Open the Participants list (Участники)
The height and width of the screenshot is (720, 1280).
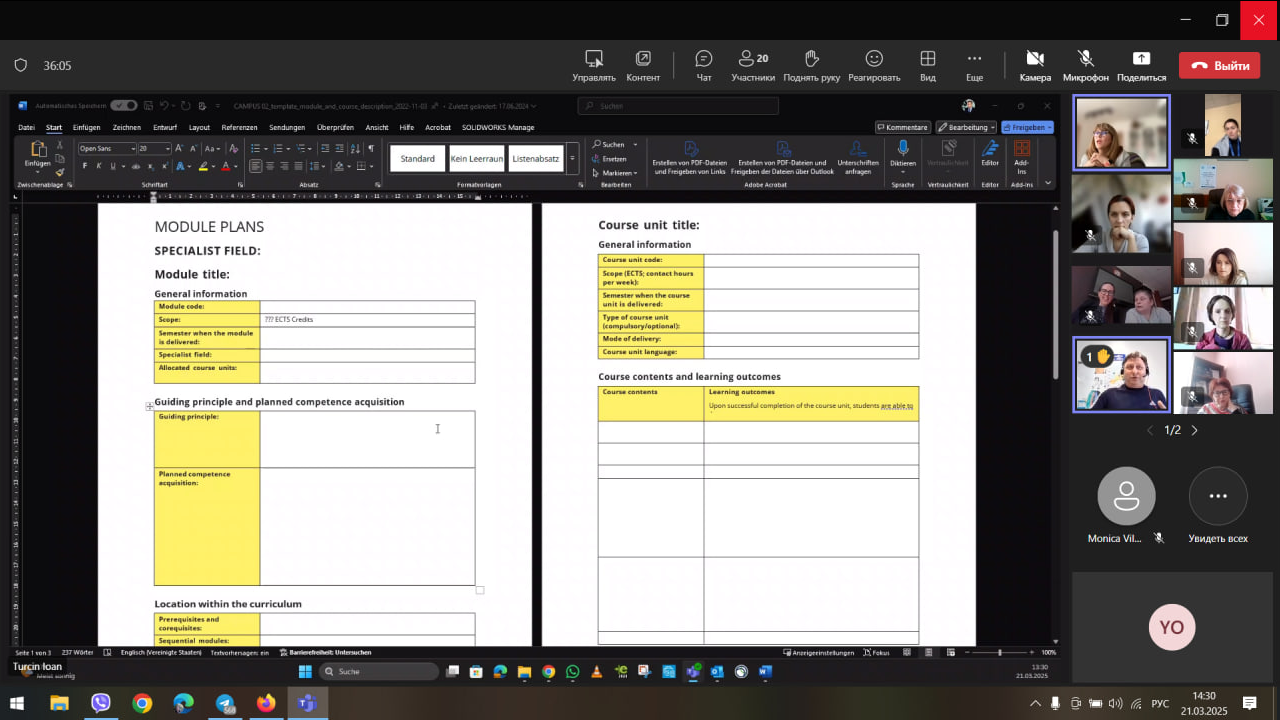[x=753, y=65]
